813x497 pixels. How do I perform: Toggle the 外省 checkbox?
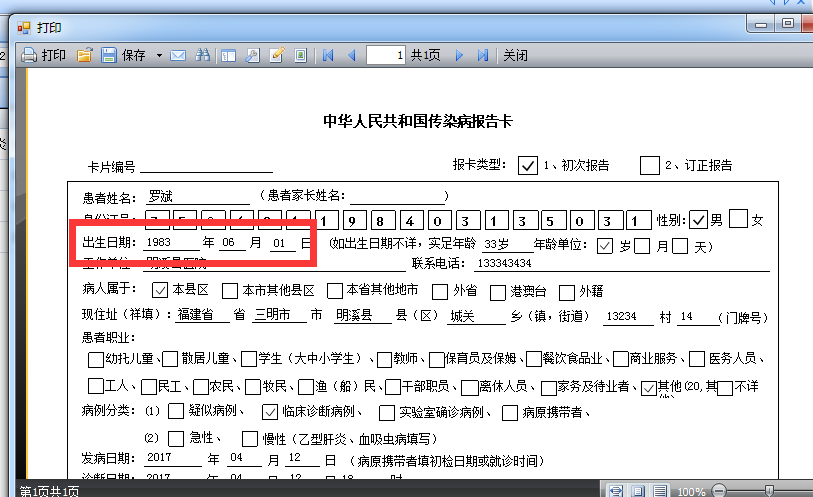click(440, 292)
